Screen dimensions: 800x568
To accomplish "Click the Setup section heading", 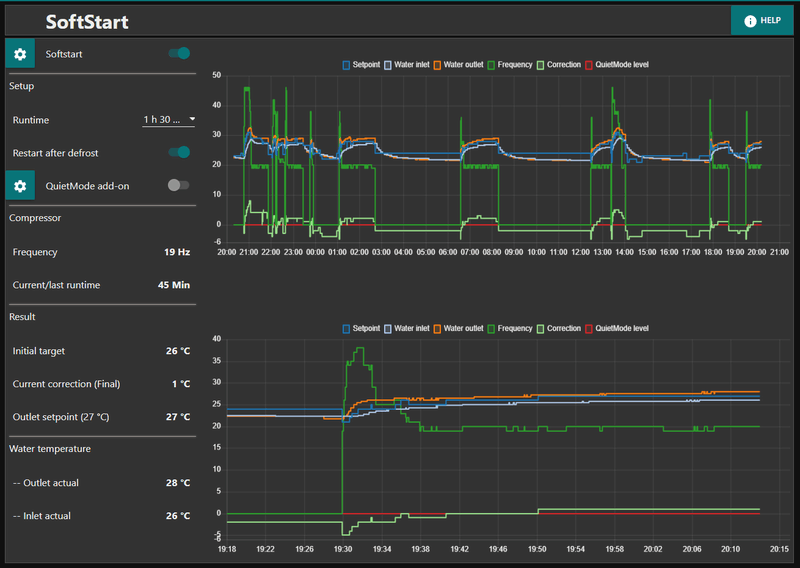I will 21,86.
